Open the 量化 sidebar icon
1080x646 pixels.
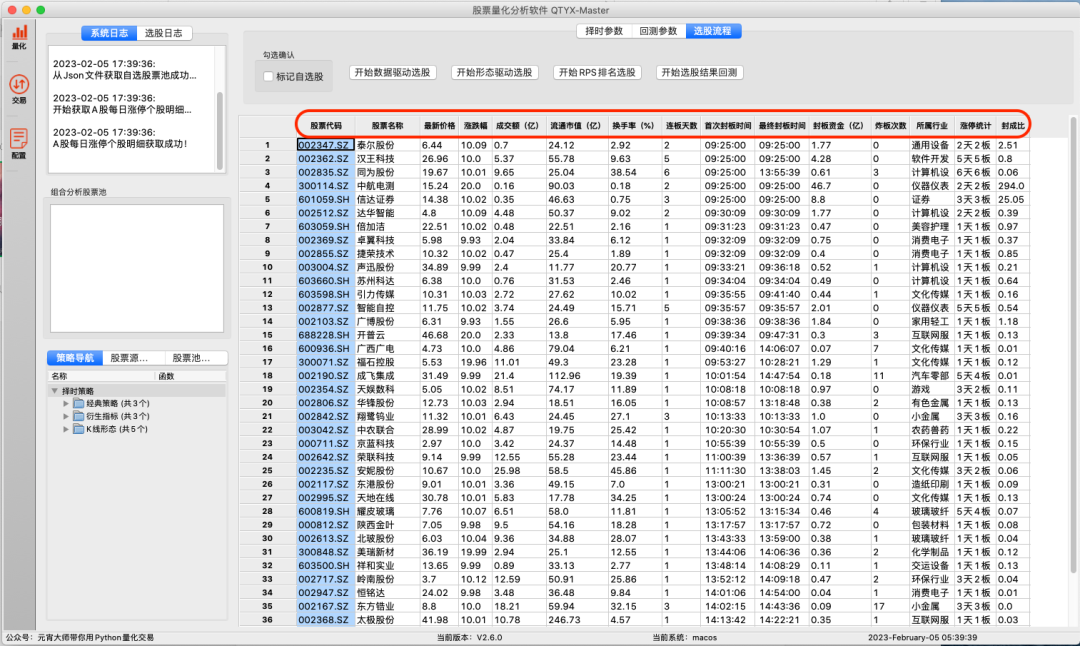19,37
